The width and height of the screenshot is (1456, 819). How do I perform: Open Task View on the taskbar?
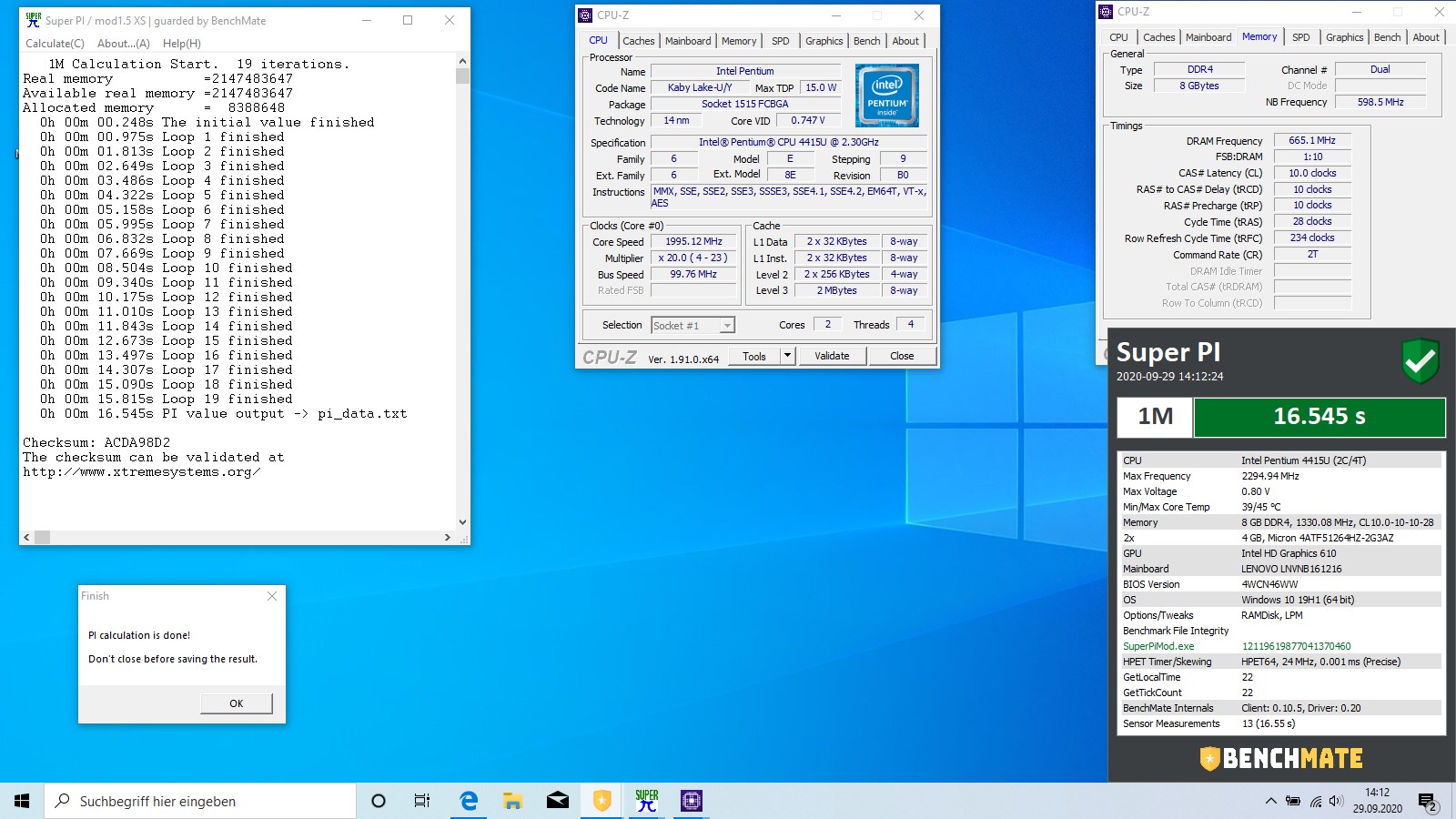click(422, 801)
